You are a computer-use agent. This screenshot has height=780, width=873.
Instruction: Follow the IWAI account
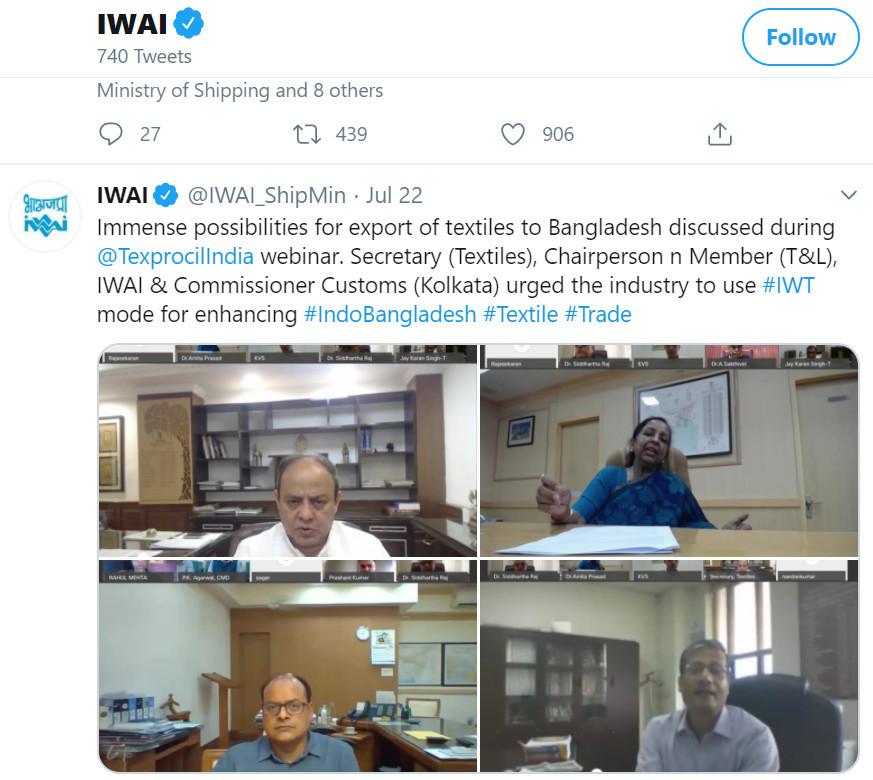pyautogui.click(x=801, y=37)
